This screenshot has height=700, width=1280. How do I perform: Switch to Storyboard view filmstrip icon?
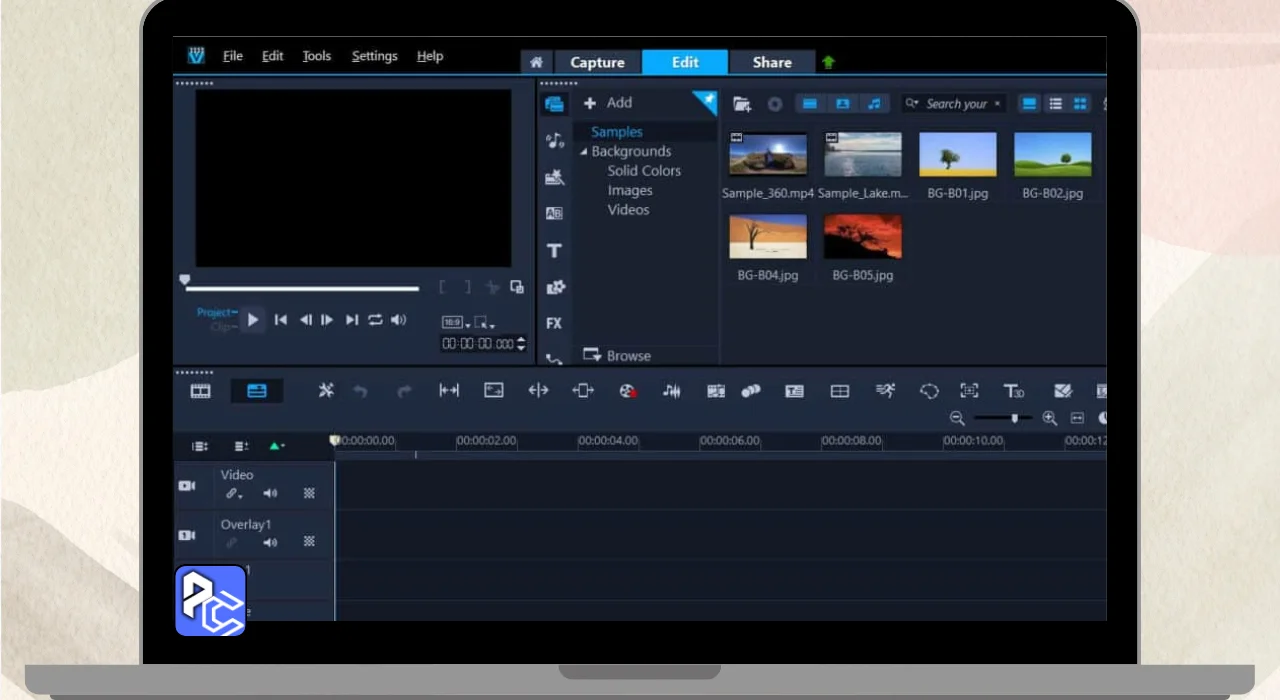point(201,391)
